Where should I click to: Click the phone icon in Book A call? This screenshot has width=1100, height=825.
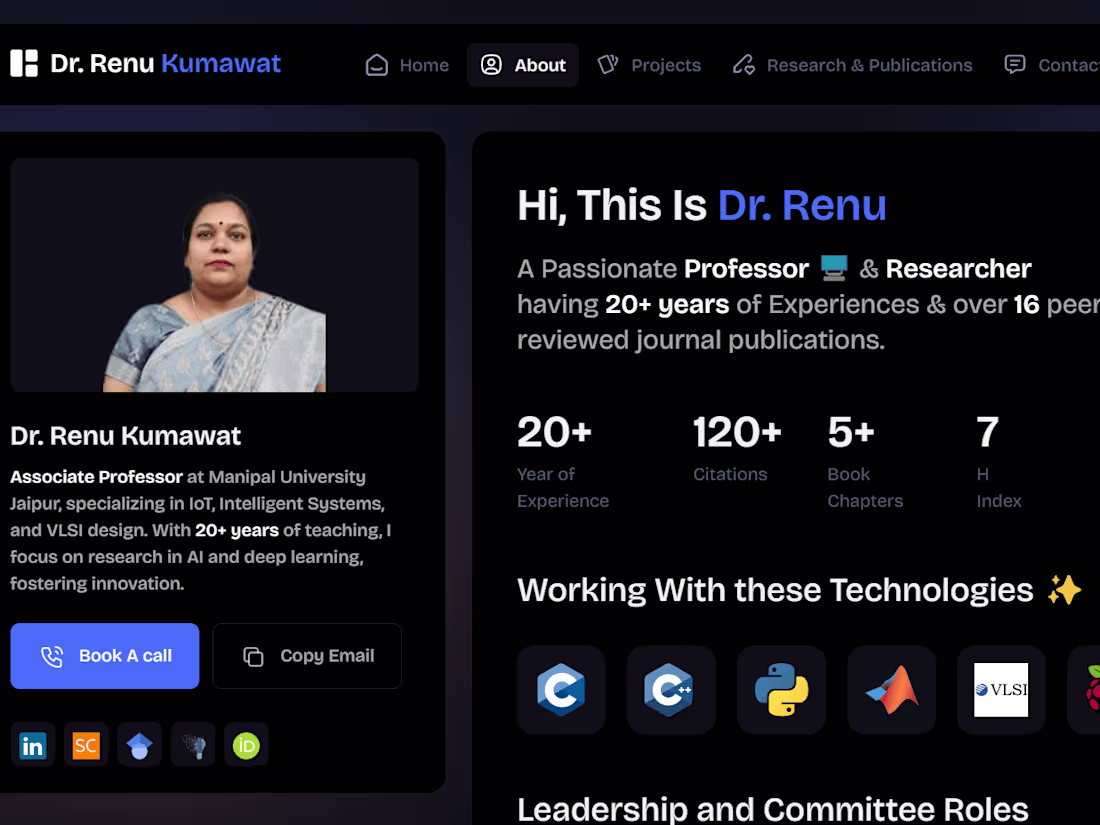point(52,657)
